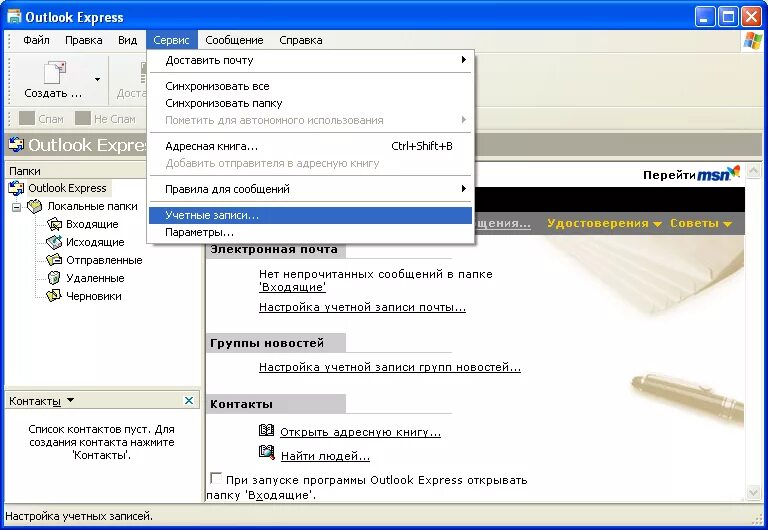
Task: Open the Вид menu
Action: [127, 40]
